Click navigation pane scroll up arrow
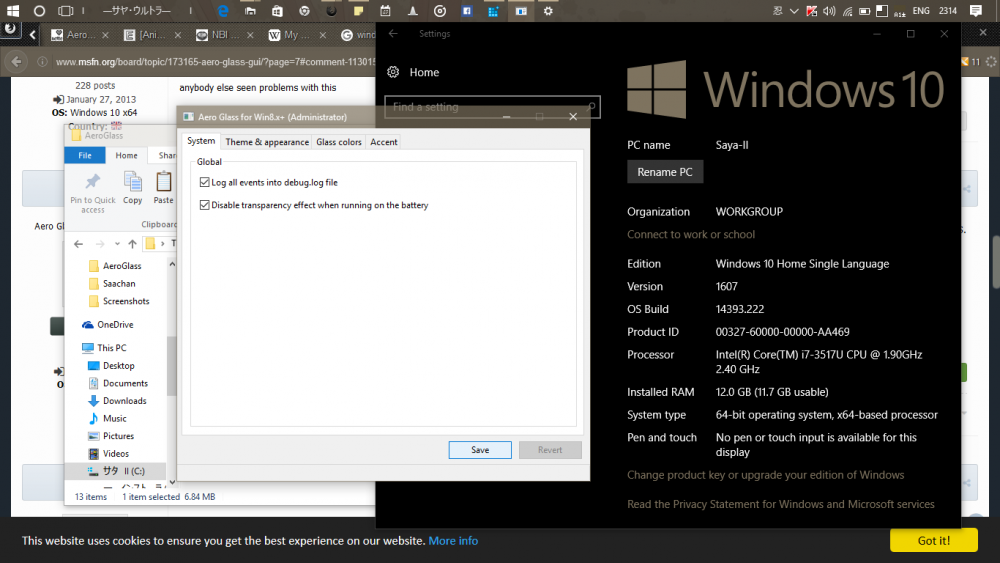The width and height of the screenshot is (1000, 563). (x=172, y=264)
